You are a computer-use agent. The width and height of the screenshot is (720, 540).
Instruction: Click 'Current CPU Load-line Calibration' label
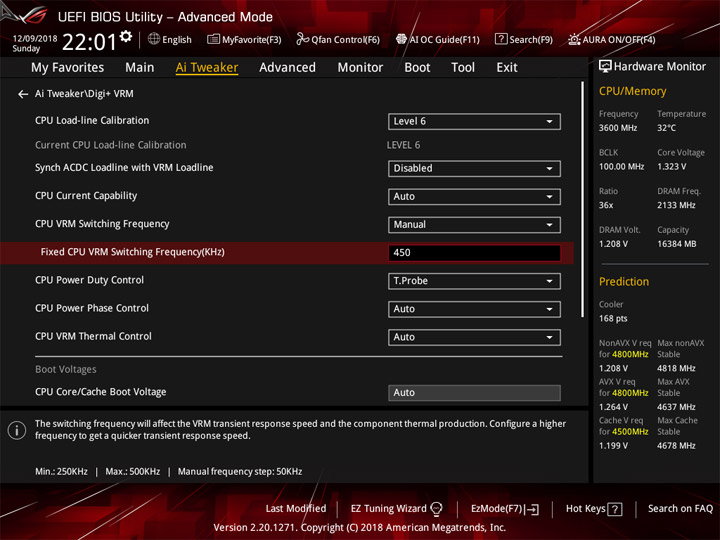click(x=111, y=145)
